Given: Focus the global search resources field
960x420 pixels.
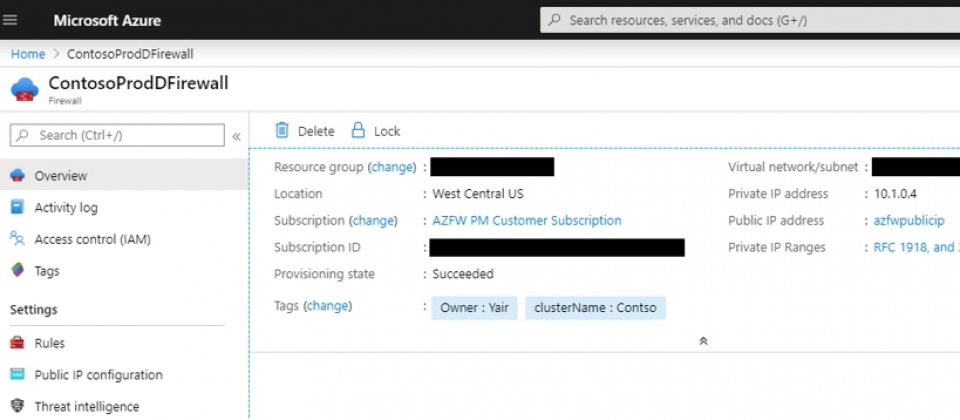Looking at the screenshot, I should [750, 20].
